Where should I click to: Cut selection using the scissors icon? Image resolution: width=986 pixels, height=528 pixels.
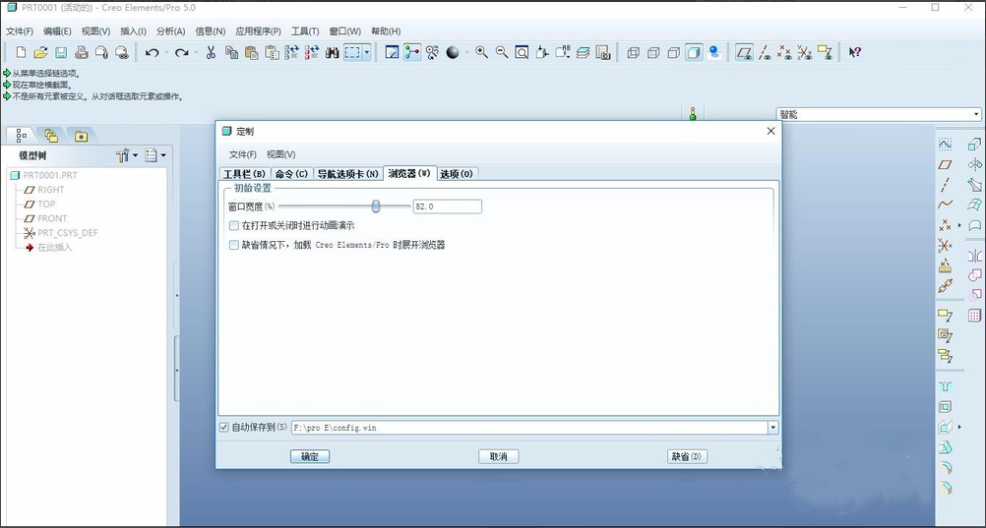point(211,53)
